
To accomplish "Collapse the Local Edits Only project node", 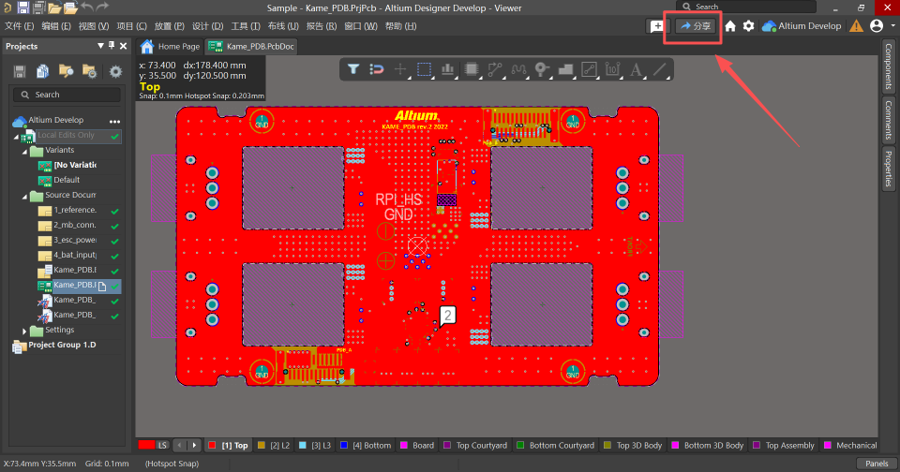I will (x=16, y=137).
